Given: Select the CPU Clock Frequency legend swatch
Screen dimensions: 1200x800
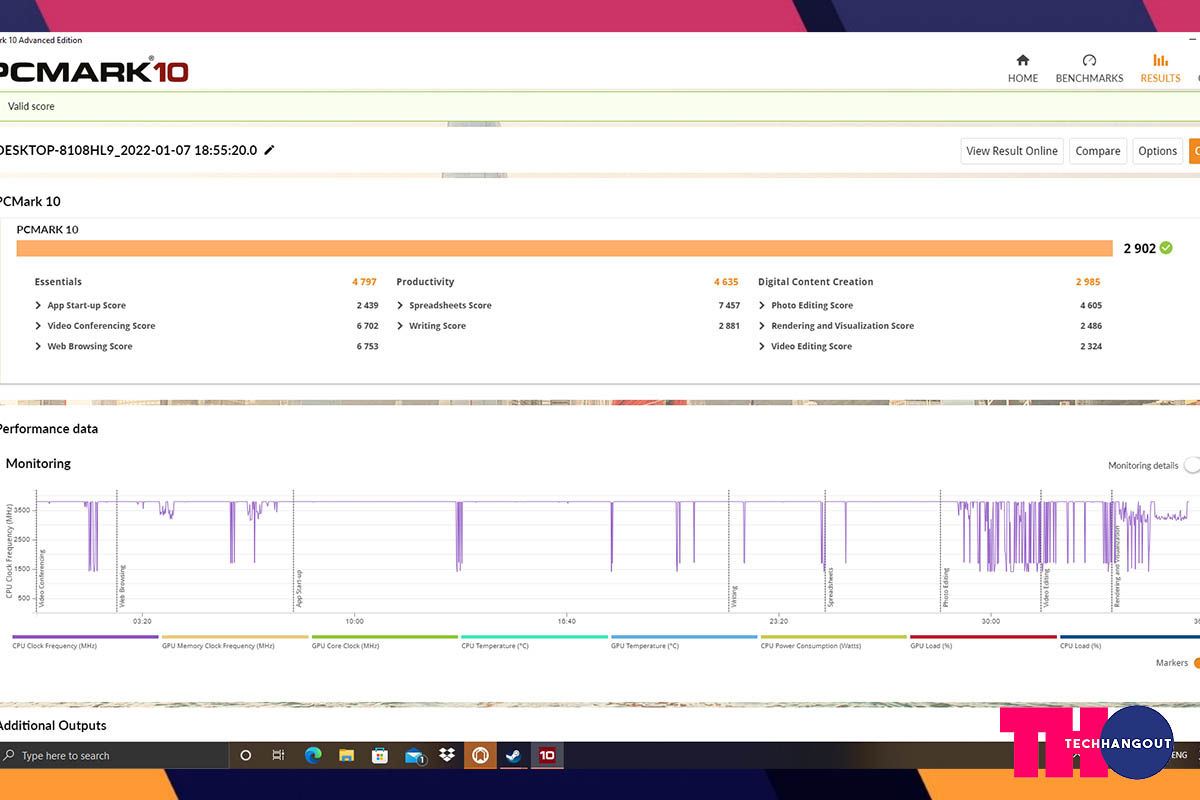Looking at the screenshot, I should [85, 637].
